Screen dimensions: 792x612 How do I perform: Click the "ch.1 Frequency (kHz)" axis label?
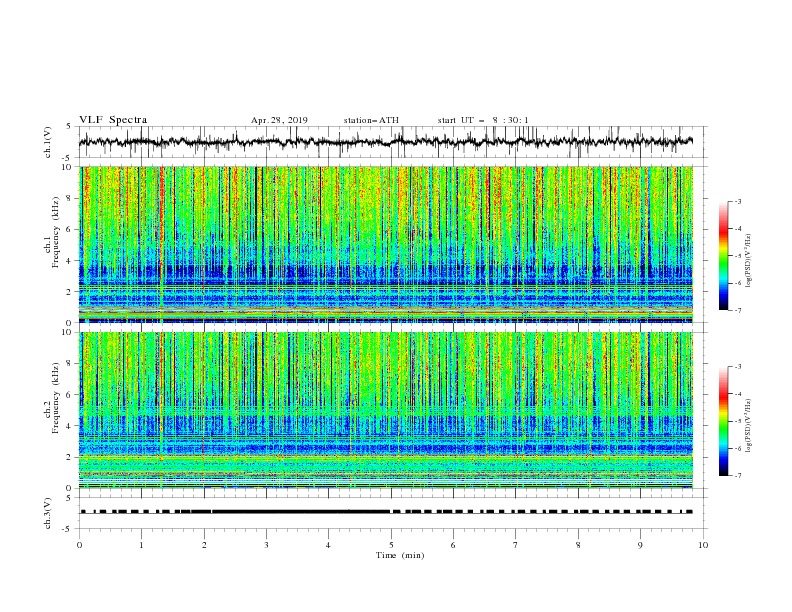(x=51, y=233)
